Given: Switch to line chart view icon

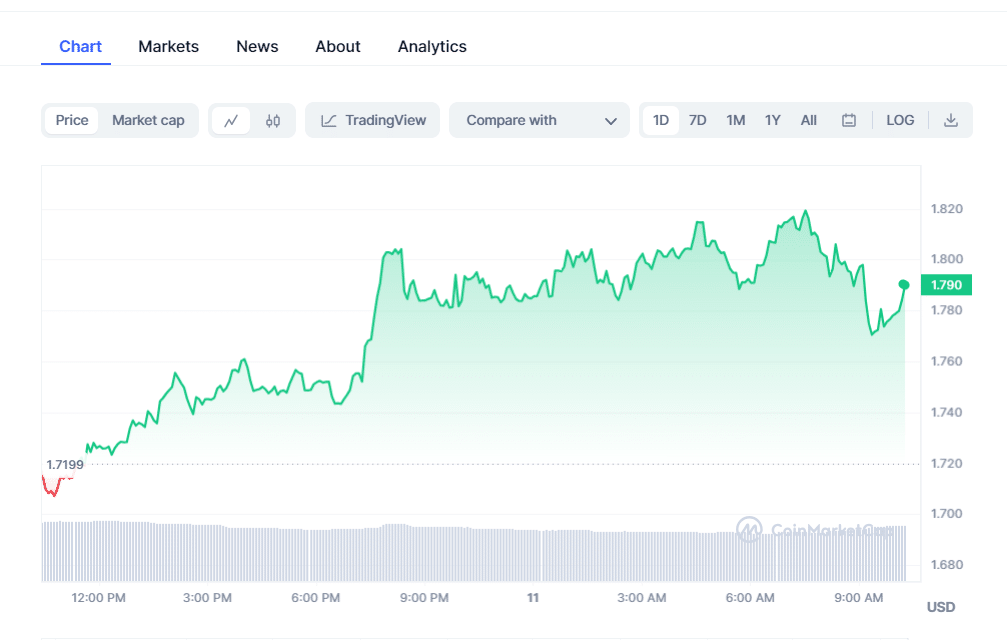Looking at the screenshot, I should point(231,120).
